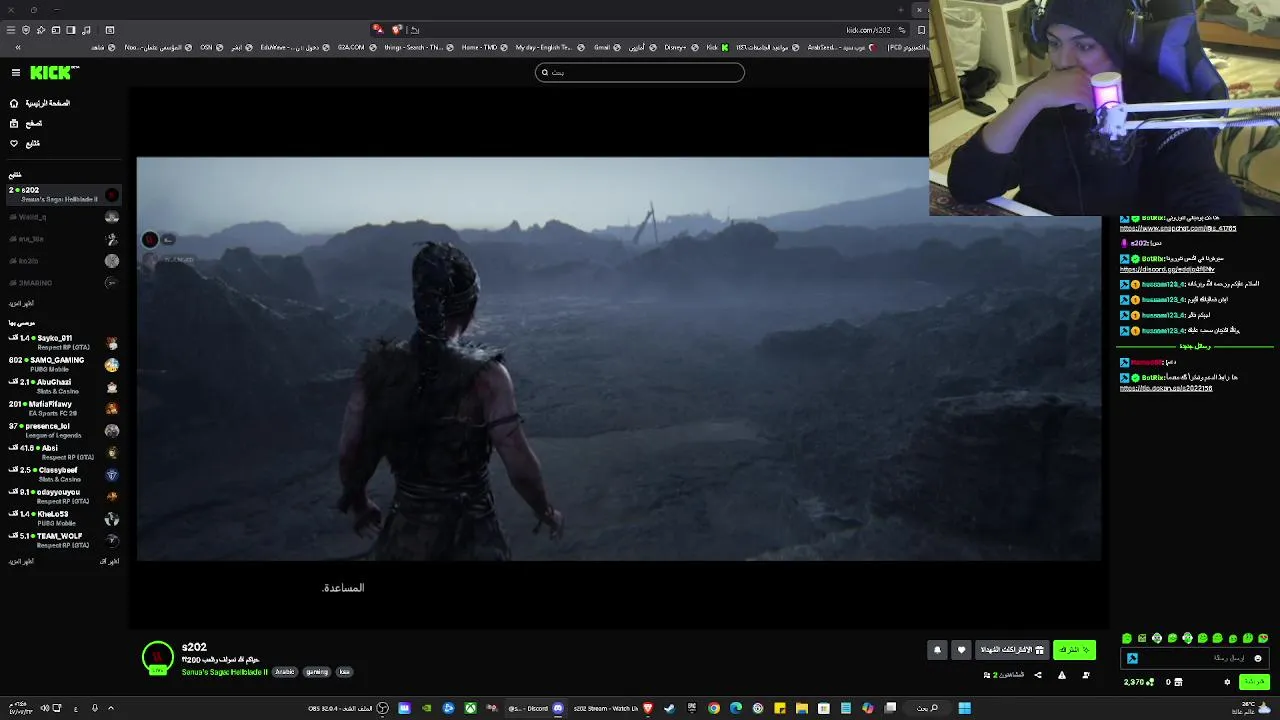Screen dimensions: 1280x720
Task: Open the tip link posted by BotRix
Action: 1166,388
